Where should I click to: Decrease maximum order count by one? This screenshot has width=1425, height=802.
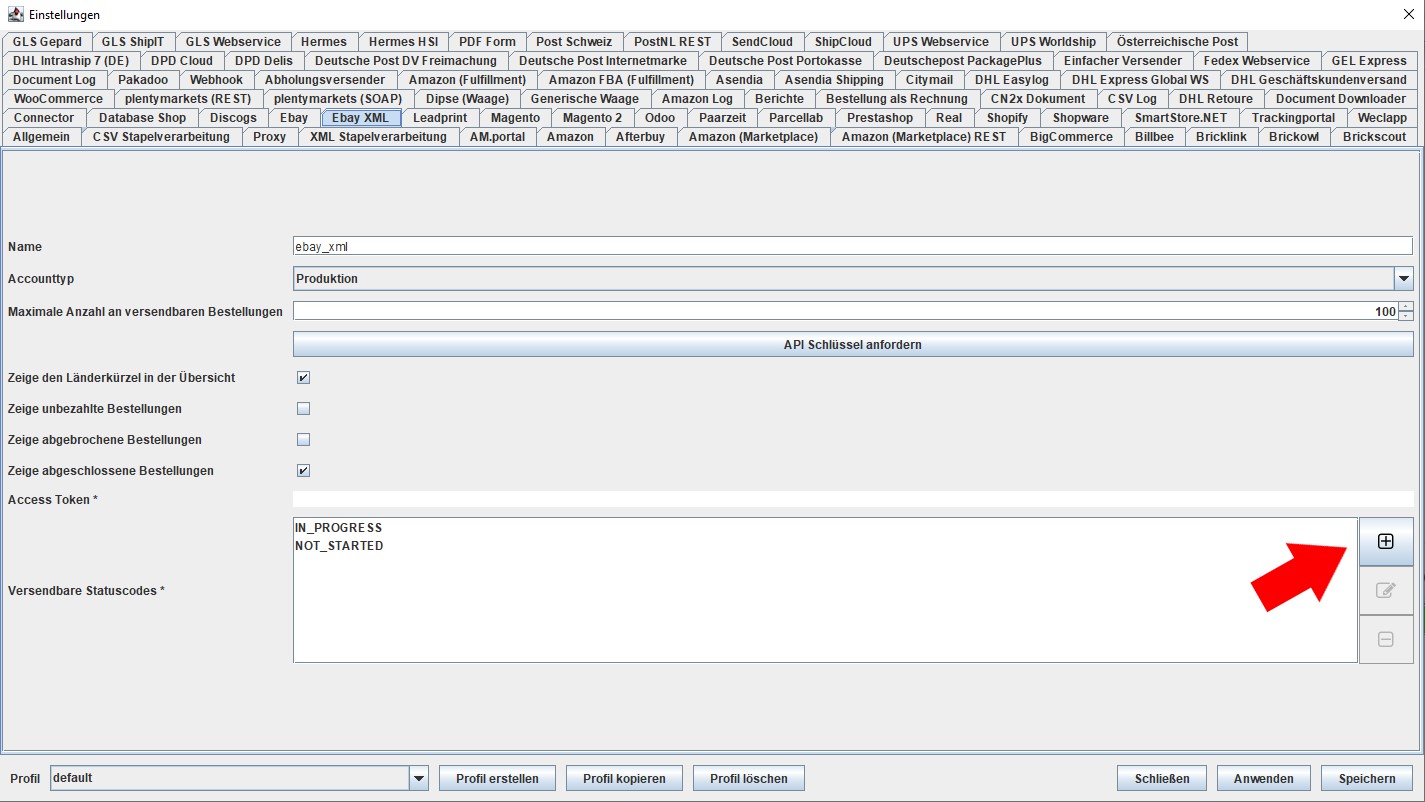[x=1406, y=316]
